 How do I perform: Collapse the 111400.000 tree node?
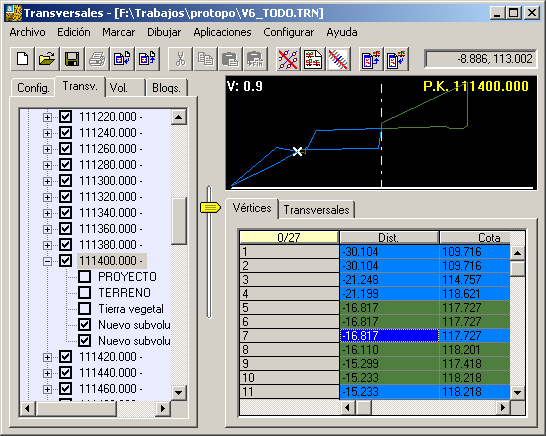[x=47, y=261]
